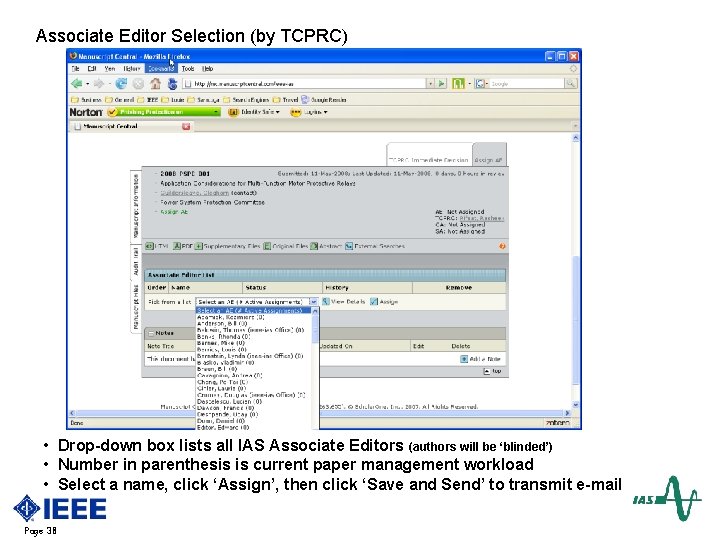Open the Travel bookmarks folder
Screen dimensions: 720x540
[286, 100]
